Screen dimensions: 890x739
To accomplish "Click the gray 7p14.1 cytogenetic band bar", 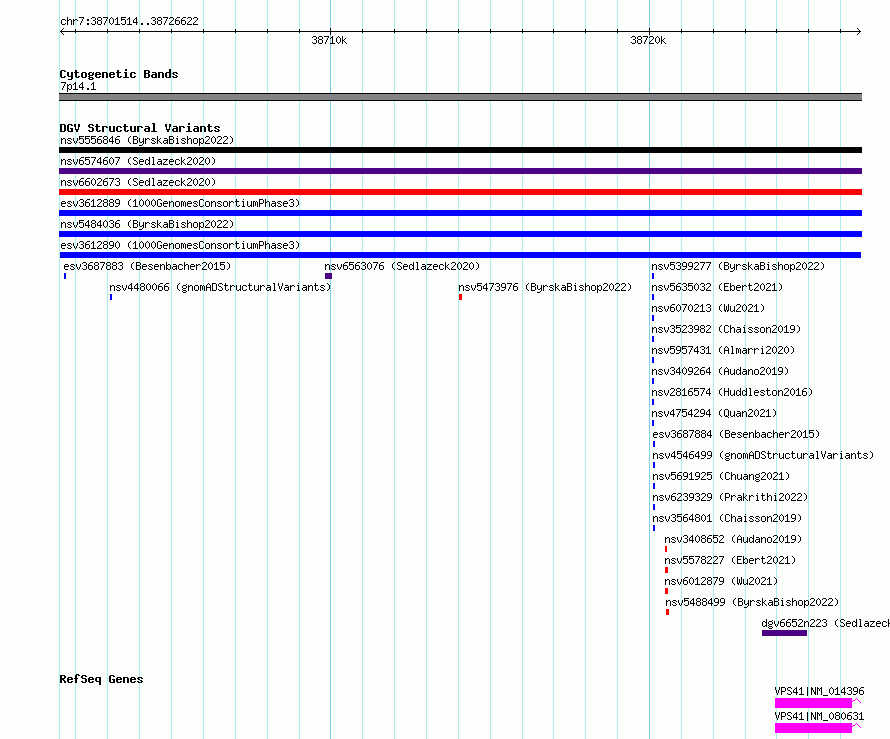I will 460,97.
